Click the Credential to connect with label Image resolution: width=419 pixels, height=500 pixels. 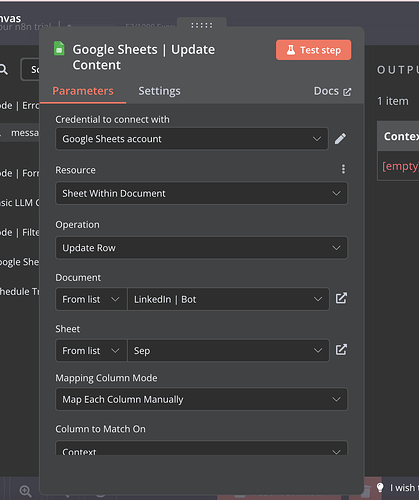point(112,119)
